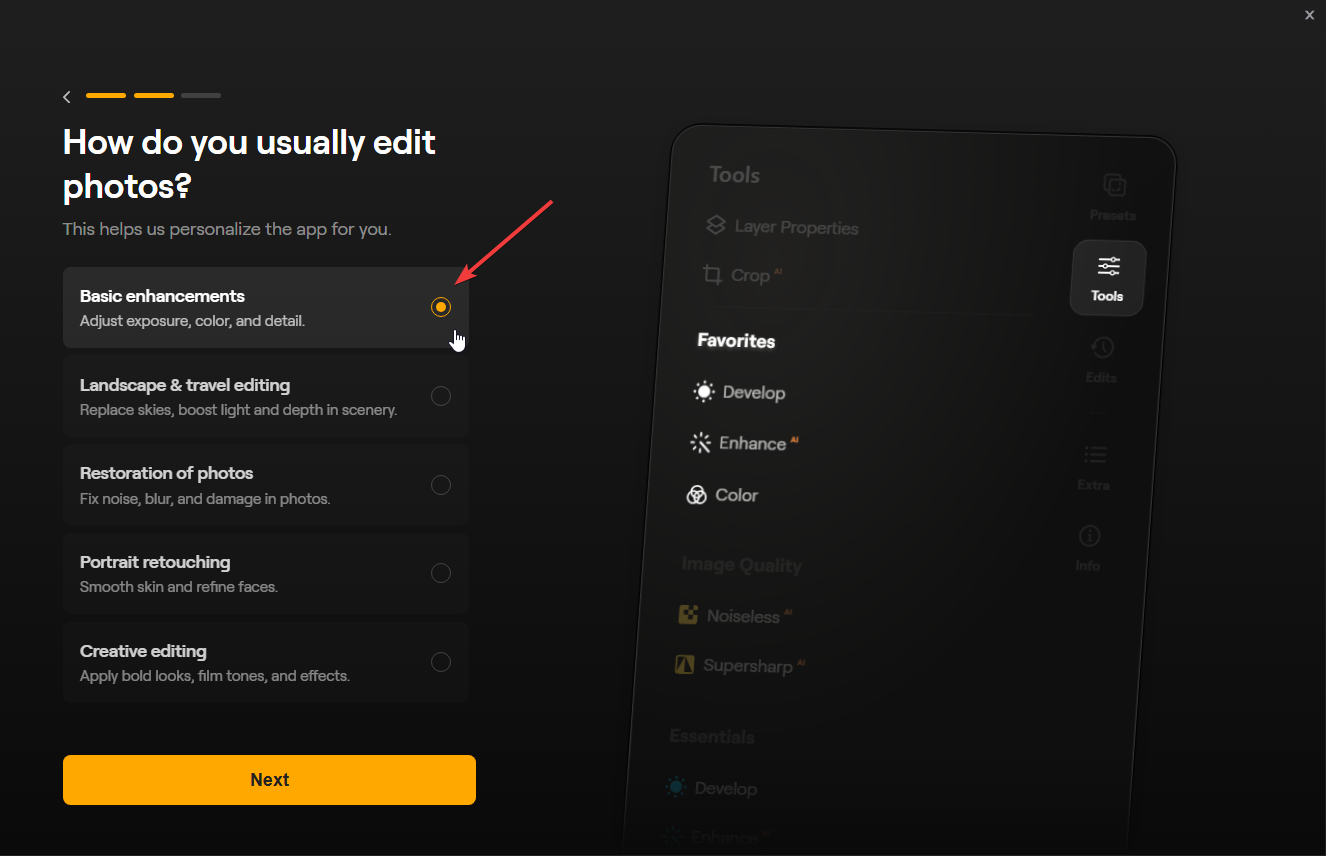The image size is (1326, 856).
Task: Click the gray unfilled progress step indicator
Action: pos(201,96)
